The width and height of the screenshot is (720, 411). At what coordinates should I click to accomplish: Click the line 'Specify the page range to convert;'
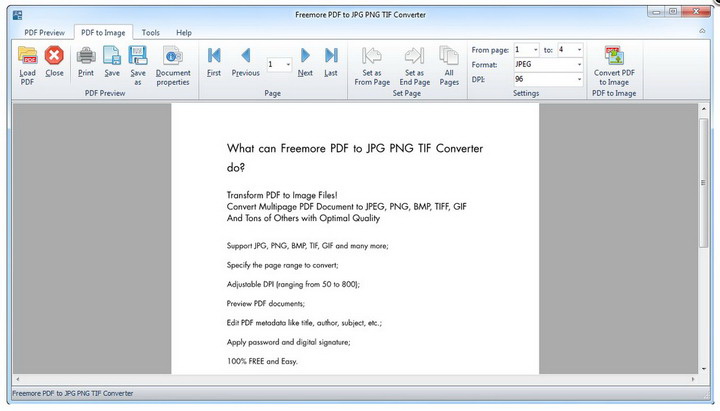[x=282, y=265]
